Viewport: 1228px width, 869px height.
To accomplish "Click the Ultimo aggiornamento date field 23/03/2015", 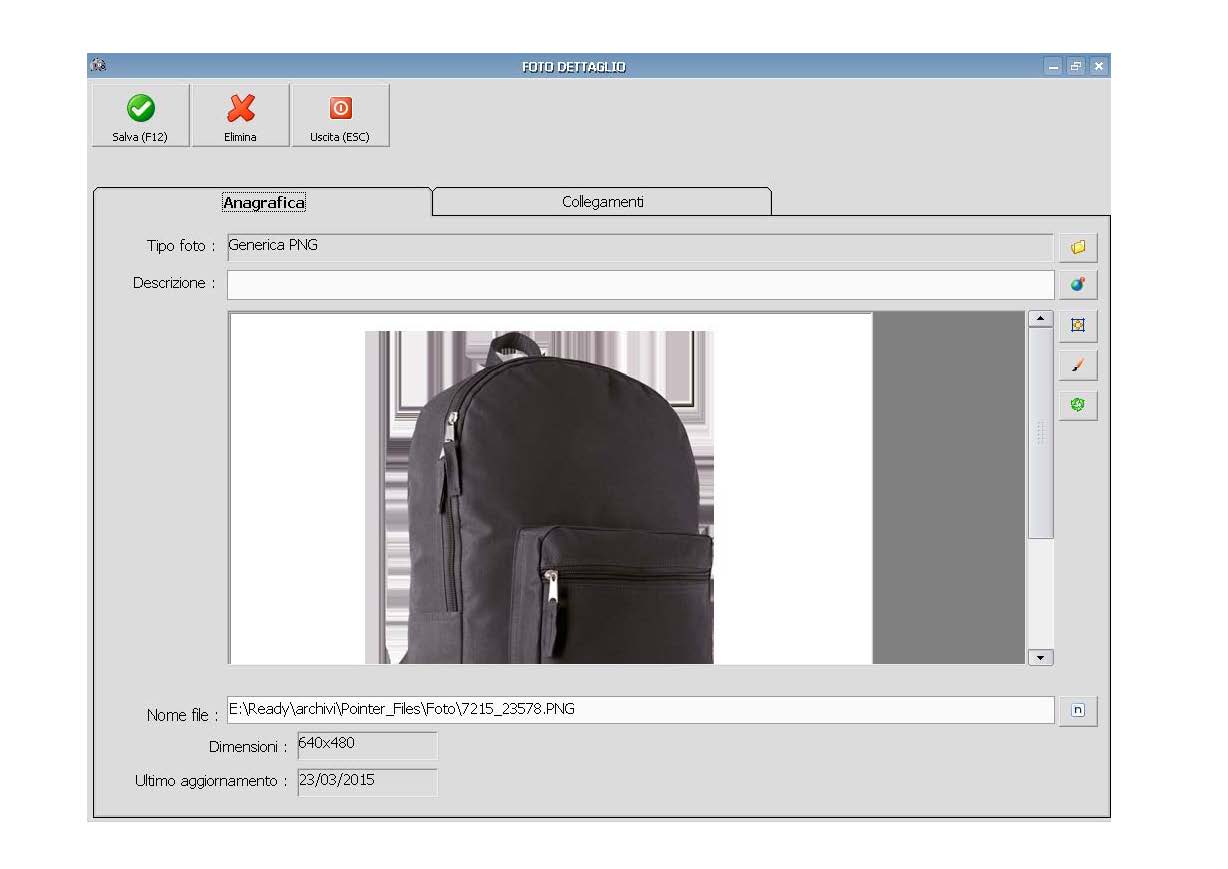I will point(367,782).
